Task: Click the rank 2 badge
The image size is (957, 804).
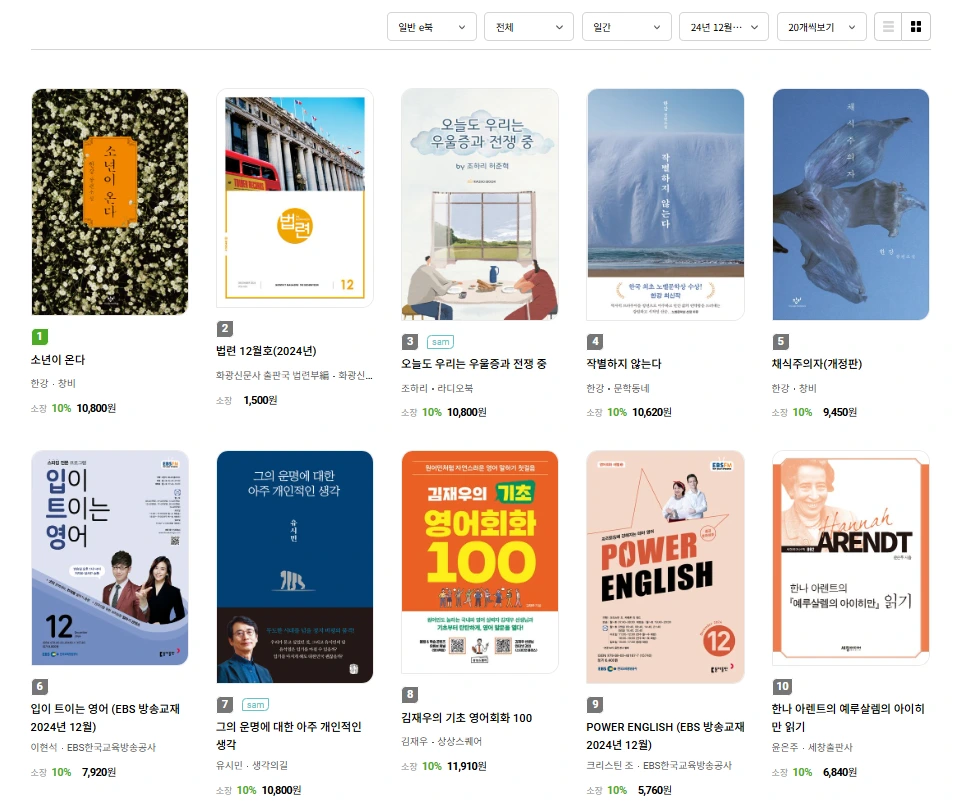Action: 225,328
